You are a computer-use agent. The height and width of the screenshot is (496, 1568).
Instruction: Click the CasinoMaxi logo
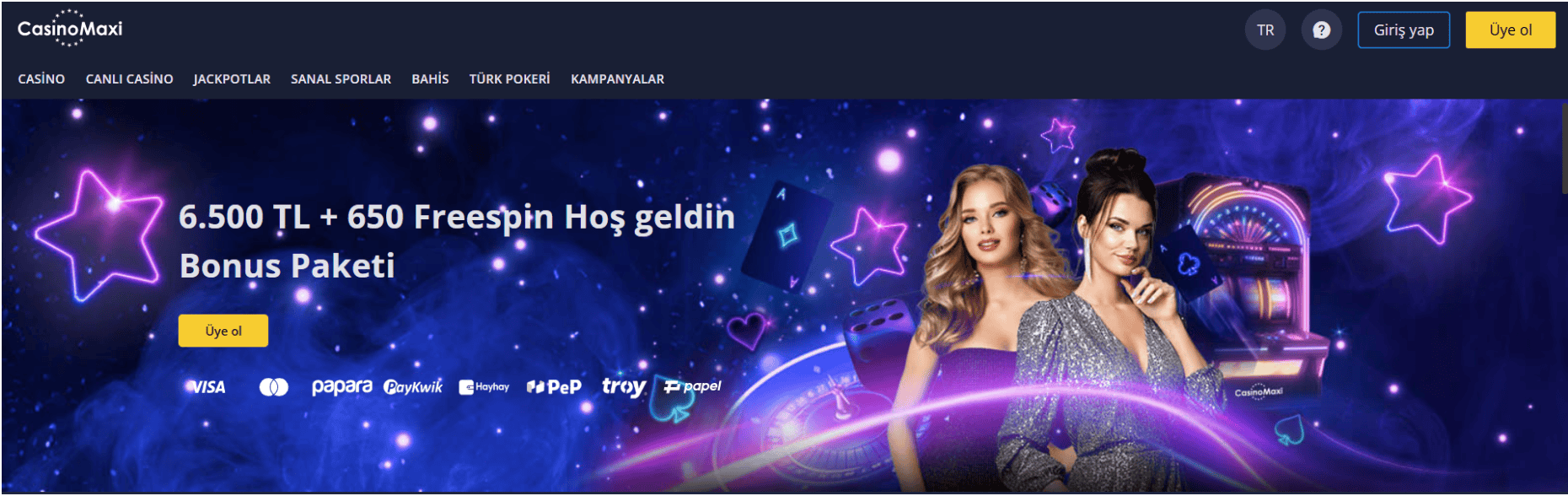click(70, 29)
